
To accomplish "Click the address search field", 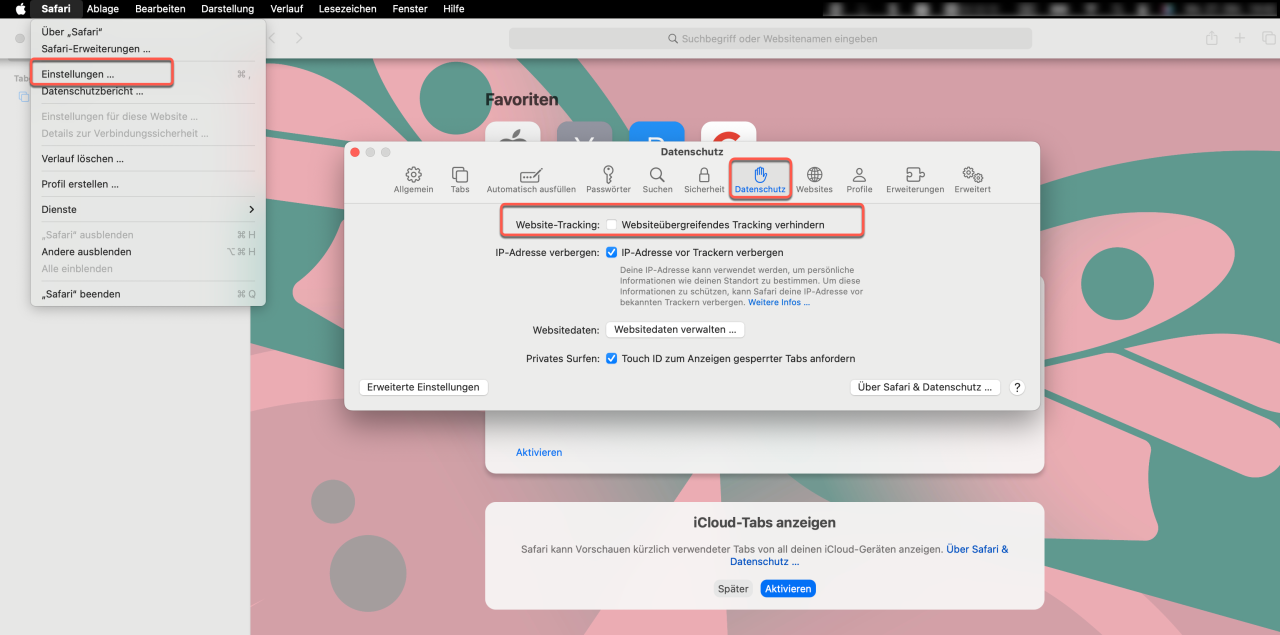I will click(x=770, y=39).
